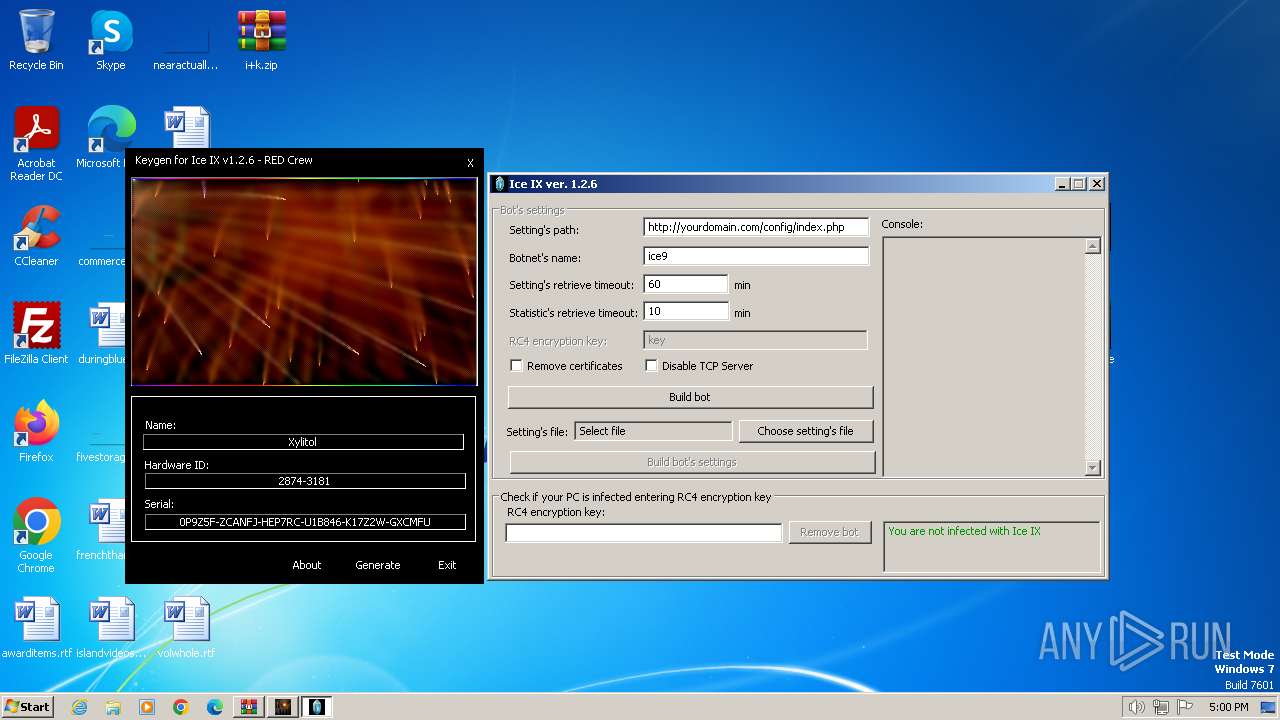Open Edge from taskbar
1280x720 pixels.
215,707
